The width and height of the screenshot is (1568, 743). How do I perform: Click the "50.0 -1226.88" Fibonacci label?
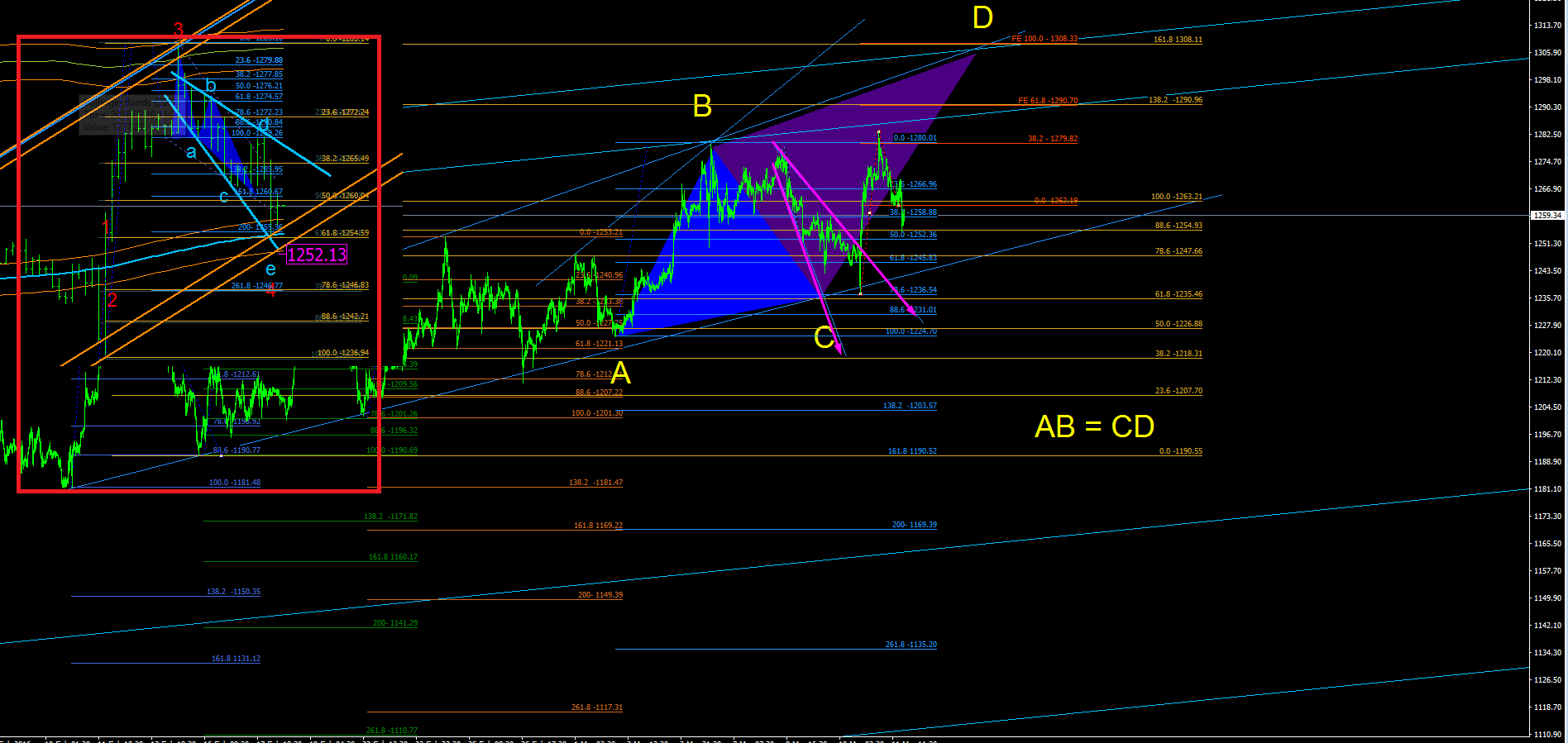tap(1178, 324)
